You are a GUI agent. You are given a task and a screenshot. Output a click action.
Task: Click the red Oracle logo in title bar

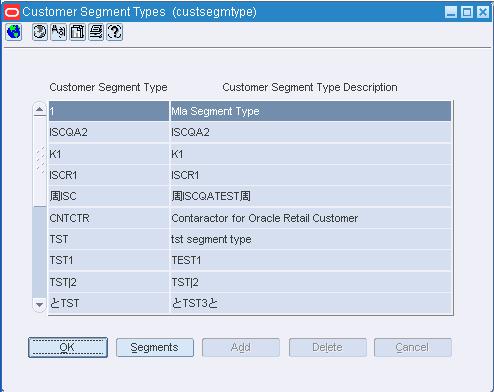[x=12, y=12]
